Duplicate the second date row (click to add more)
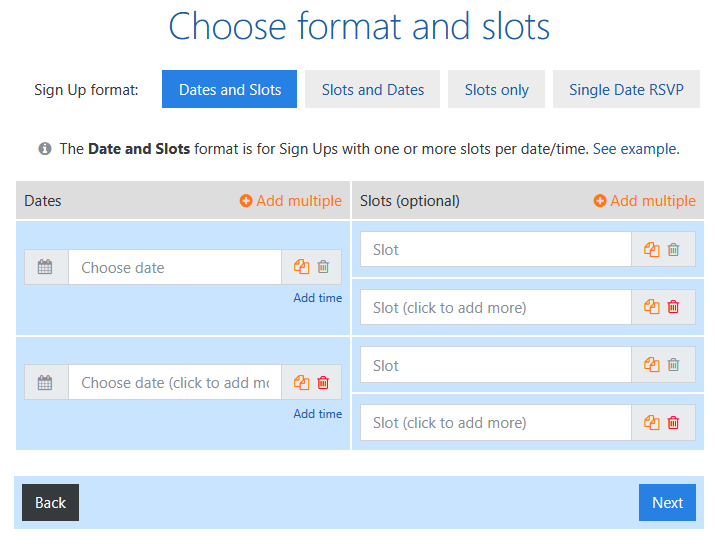 [301, 382]
